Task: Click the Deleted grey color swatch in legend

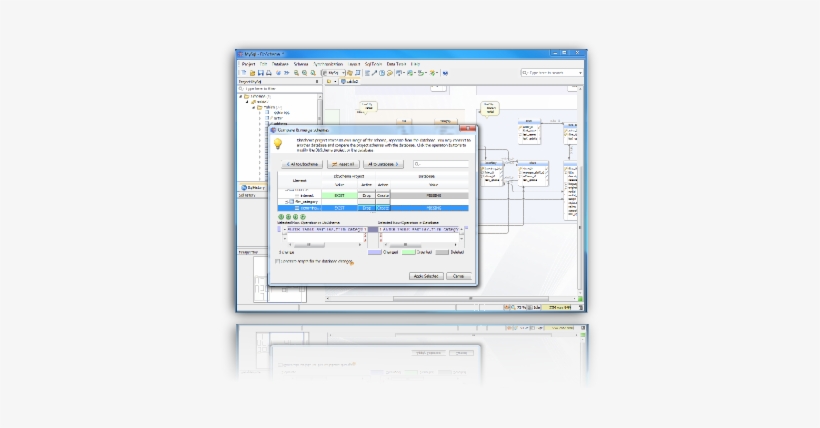Action: pos(442,252)
